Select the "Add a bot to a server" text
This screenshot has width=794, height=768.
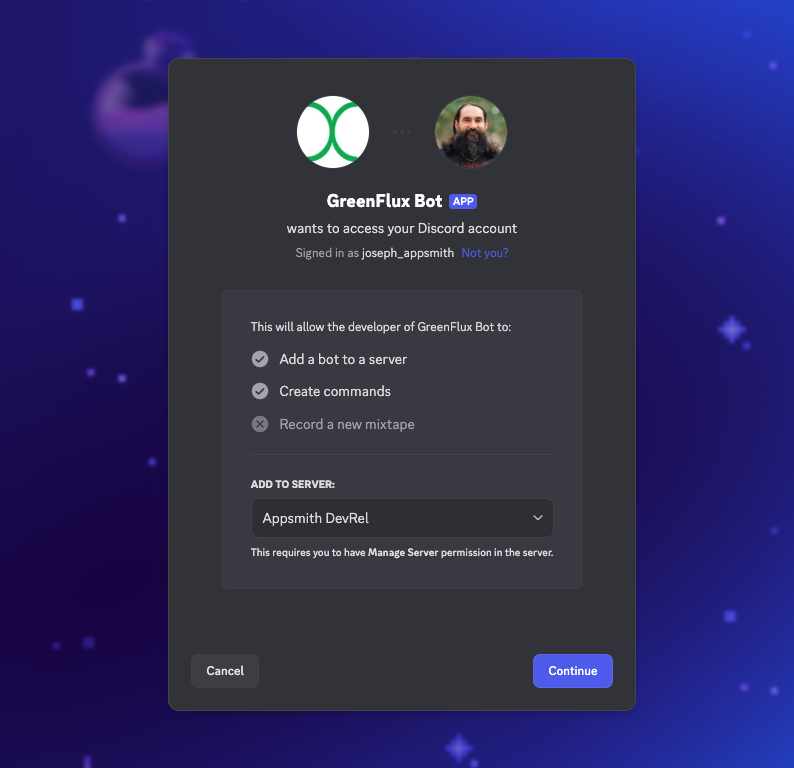pos(343,359)
